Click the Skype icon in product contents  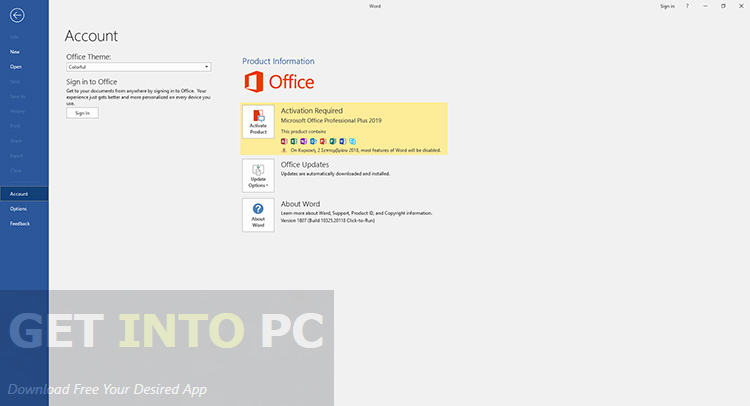[353, 141]
